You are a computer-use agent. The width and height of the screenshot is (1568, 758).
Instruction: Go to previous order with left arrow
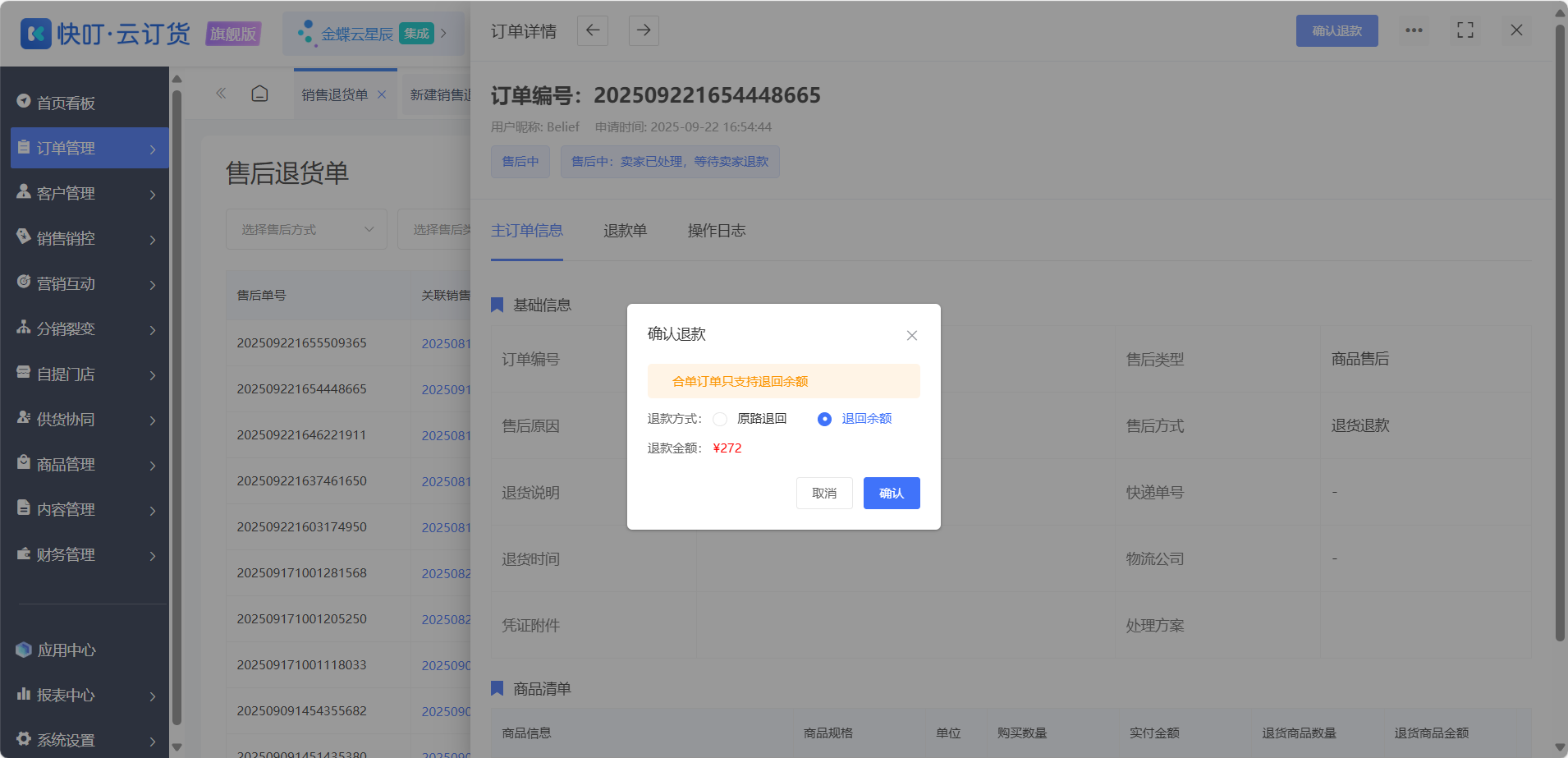coord(593,30)
